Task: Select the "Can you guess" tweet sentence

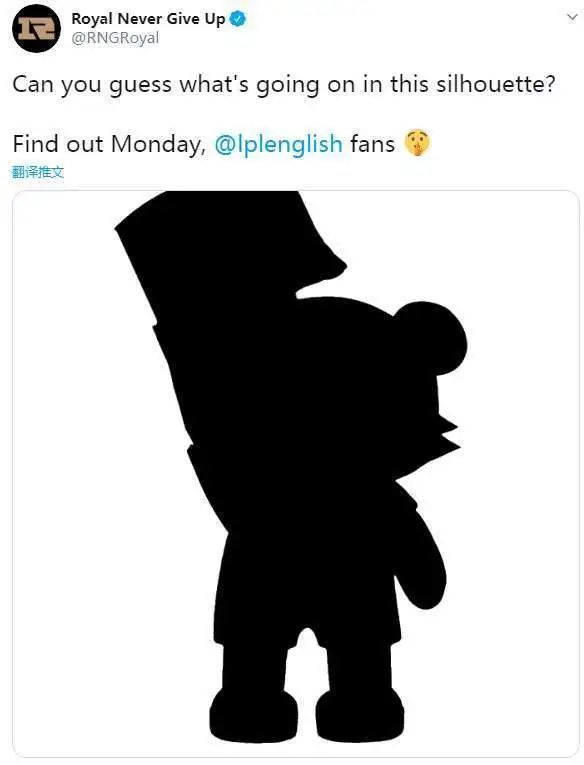Action: pyautogui.click(x=283, y=84)
